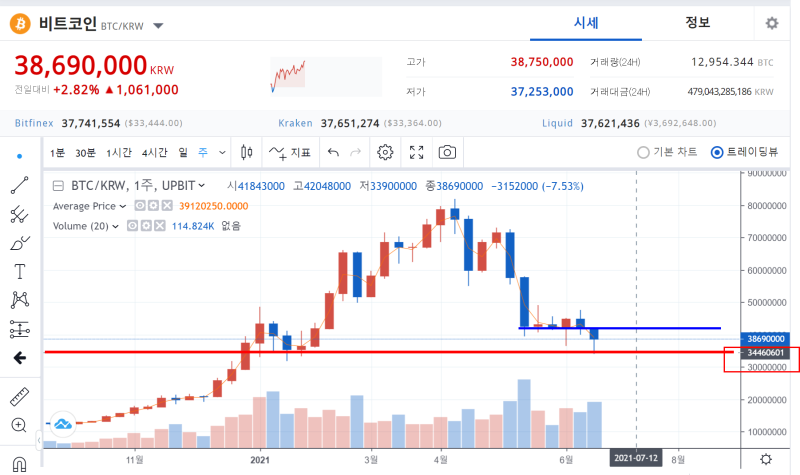Open page settings gear at top right
The width and height of the screenshot is (800, 475).
point(772,23)
